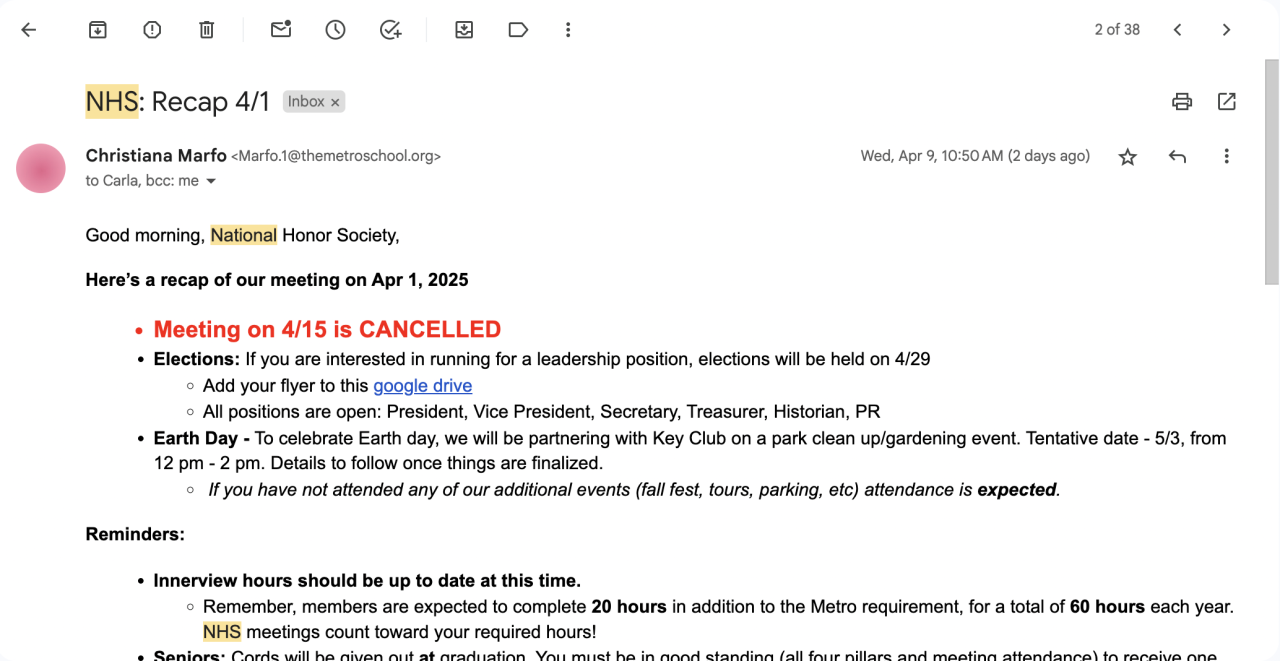This screenshot has width=1280, height=661.
Task: Mark this email as unread
Action: 281,30
